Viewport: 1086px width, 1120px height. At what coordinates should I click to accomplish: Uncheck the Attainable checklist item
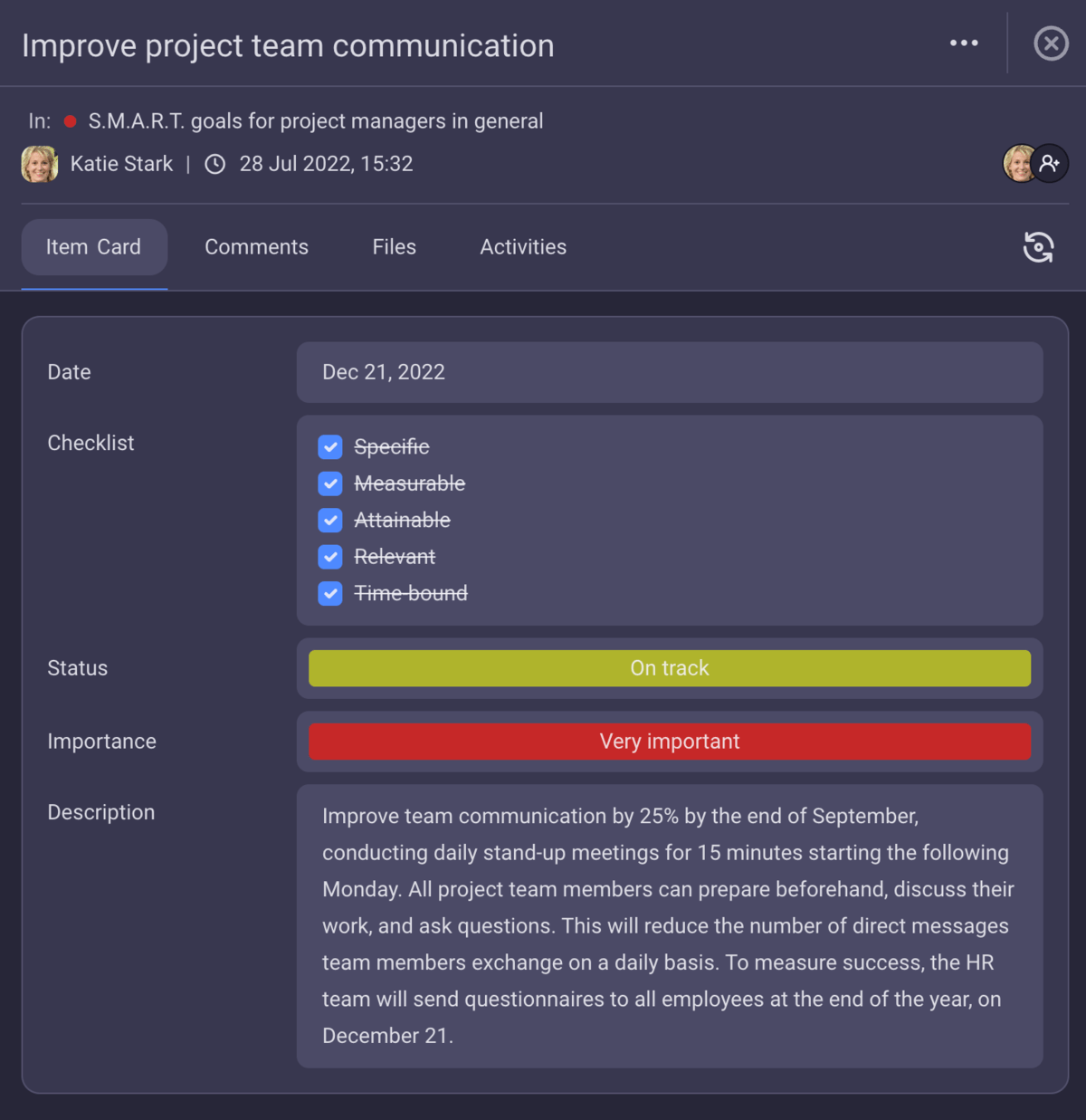[x=330, y=520]
